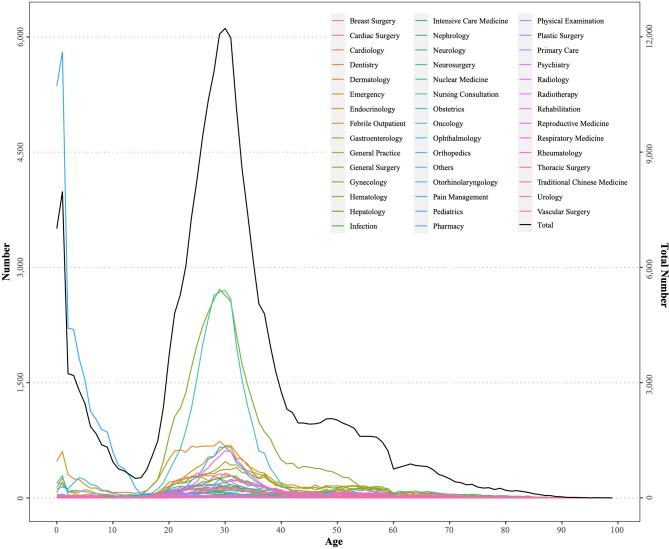Viewport: 669px width, 549px height.
Task: Click the line key beside Obstetrics
Action: (x=422, y=109)
